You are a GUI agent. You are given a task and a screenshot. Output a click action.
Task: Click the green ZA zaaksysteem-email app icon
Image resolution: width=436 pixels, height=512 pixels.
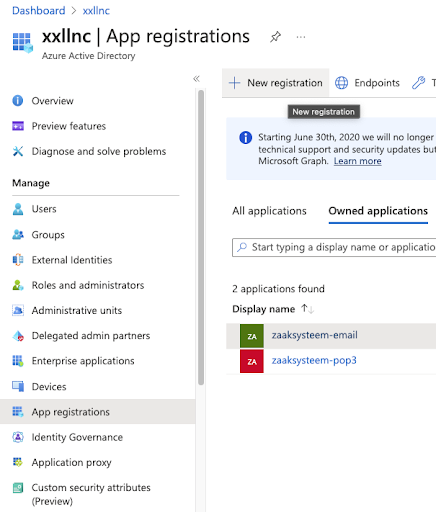[x=252, y=336]
